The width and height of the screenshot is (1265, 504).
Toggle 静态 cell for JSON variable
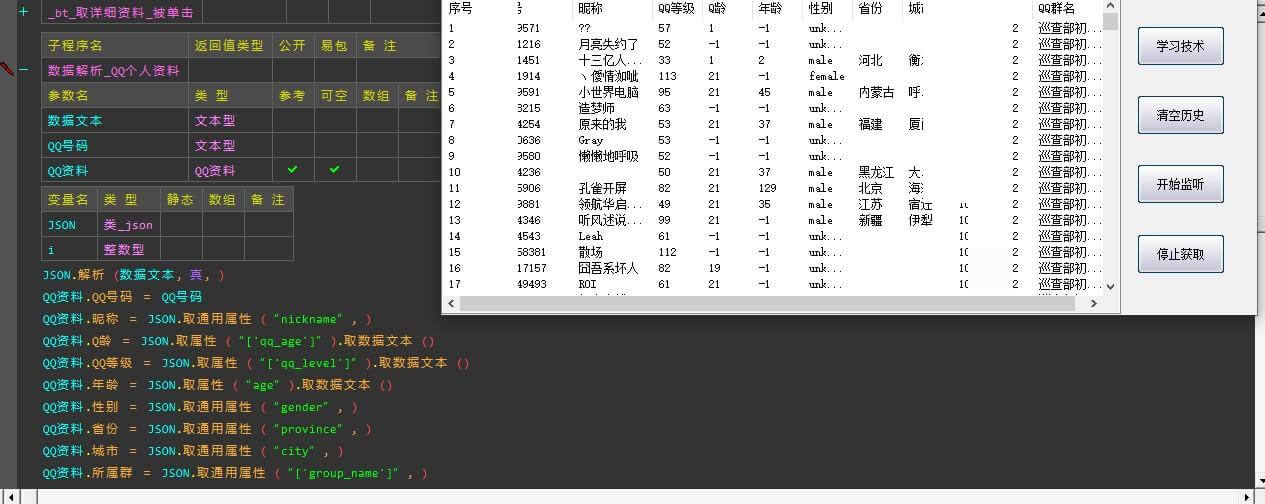(181, 225)
